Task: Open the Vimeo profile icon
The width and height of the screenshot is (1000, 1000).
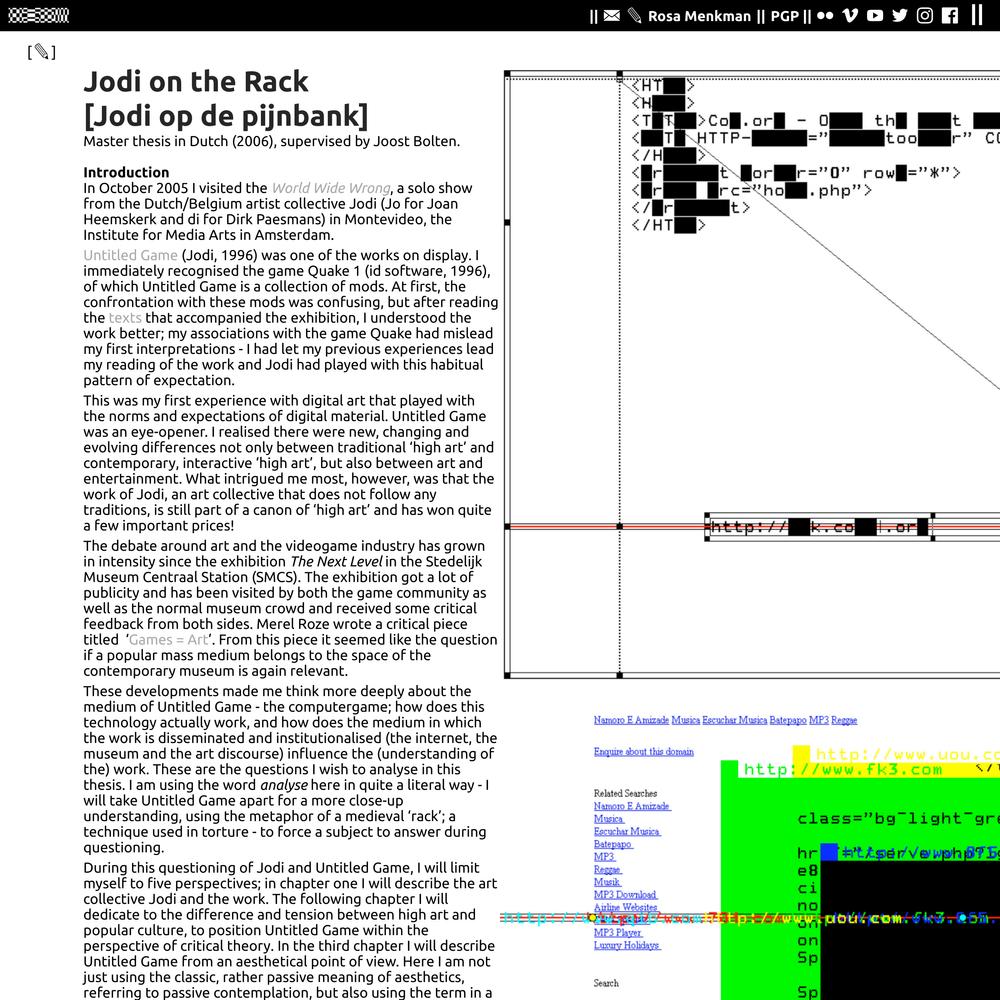Action: 849,15
